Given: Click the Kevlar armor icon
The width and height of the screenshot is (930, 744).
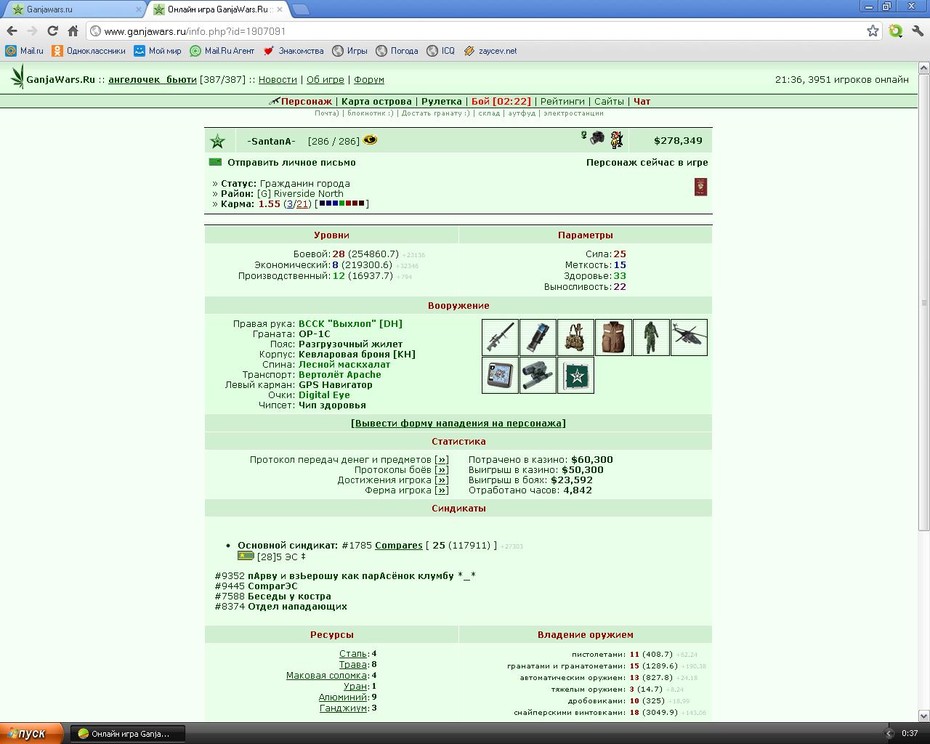Looking at the screenshot, I should point(613,337).
